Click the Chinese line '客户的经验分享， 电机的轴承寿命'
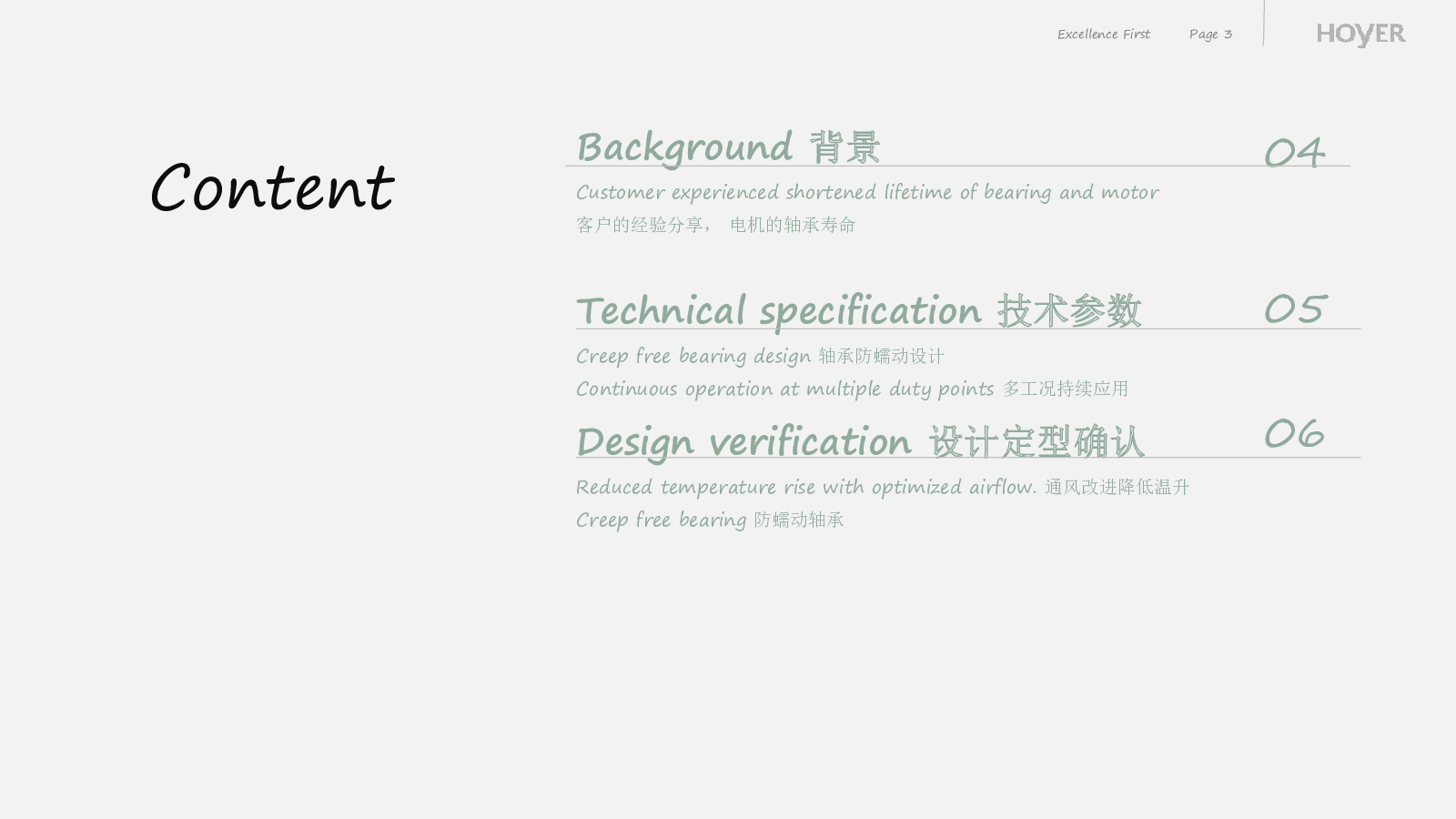The image size is (1456, 819). tap(716, 225)
